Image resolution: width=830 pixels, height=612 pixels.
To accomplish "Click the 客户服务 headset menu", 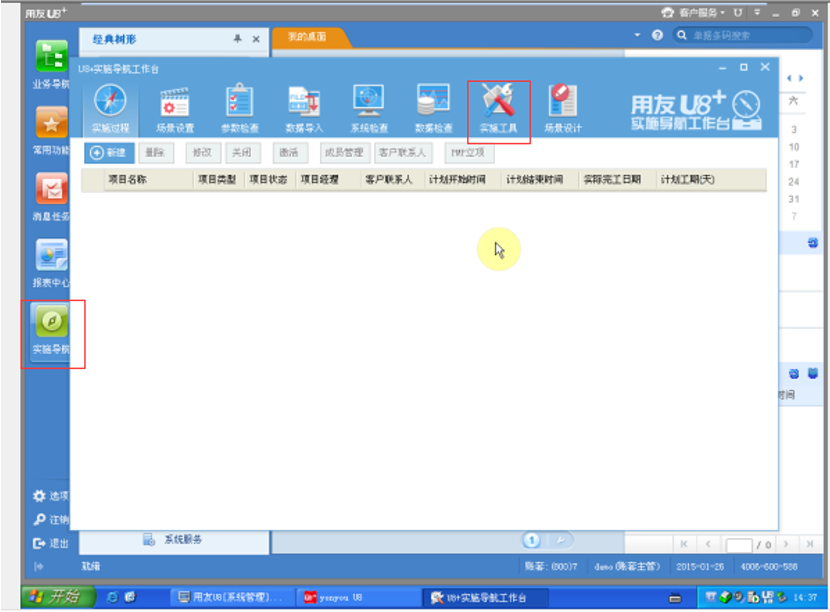I will [692, 13].
